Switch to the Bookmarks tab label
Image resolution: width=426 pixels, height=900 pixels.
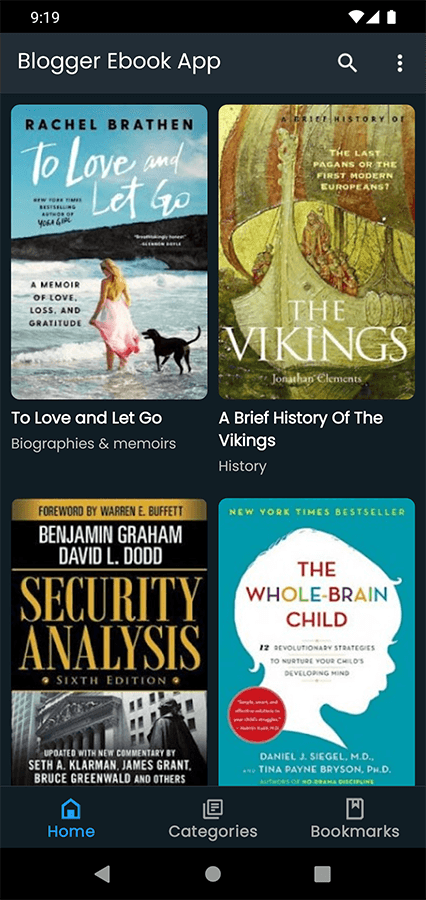coord(355,831)
